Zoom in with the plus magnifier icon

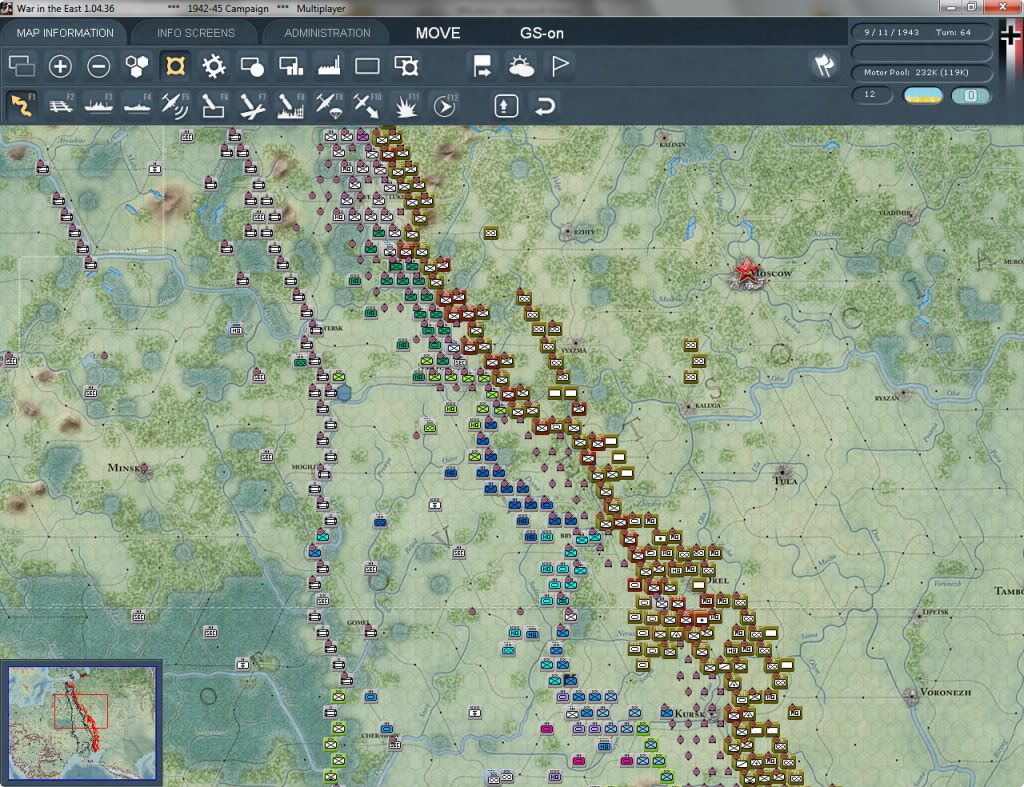point(60,66)
